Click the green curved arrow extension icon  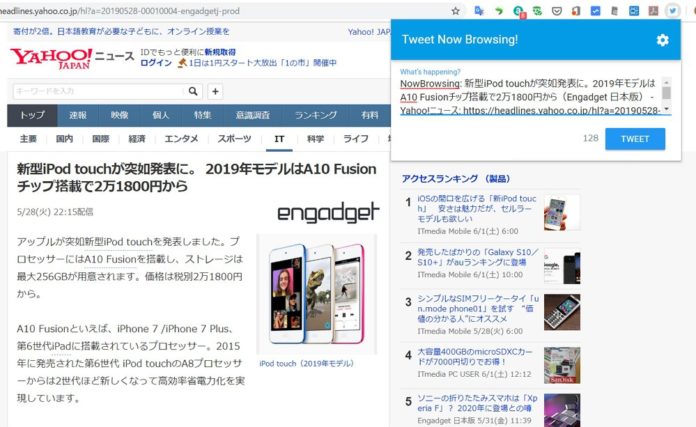click(x=498, y=11)
